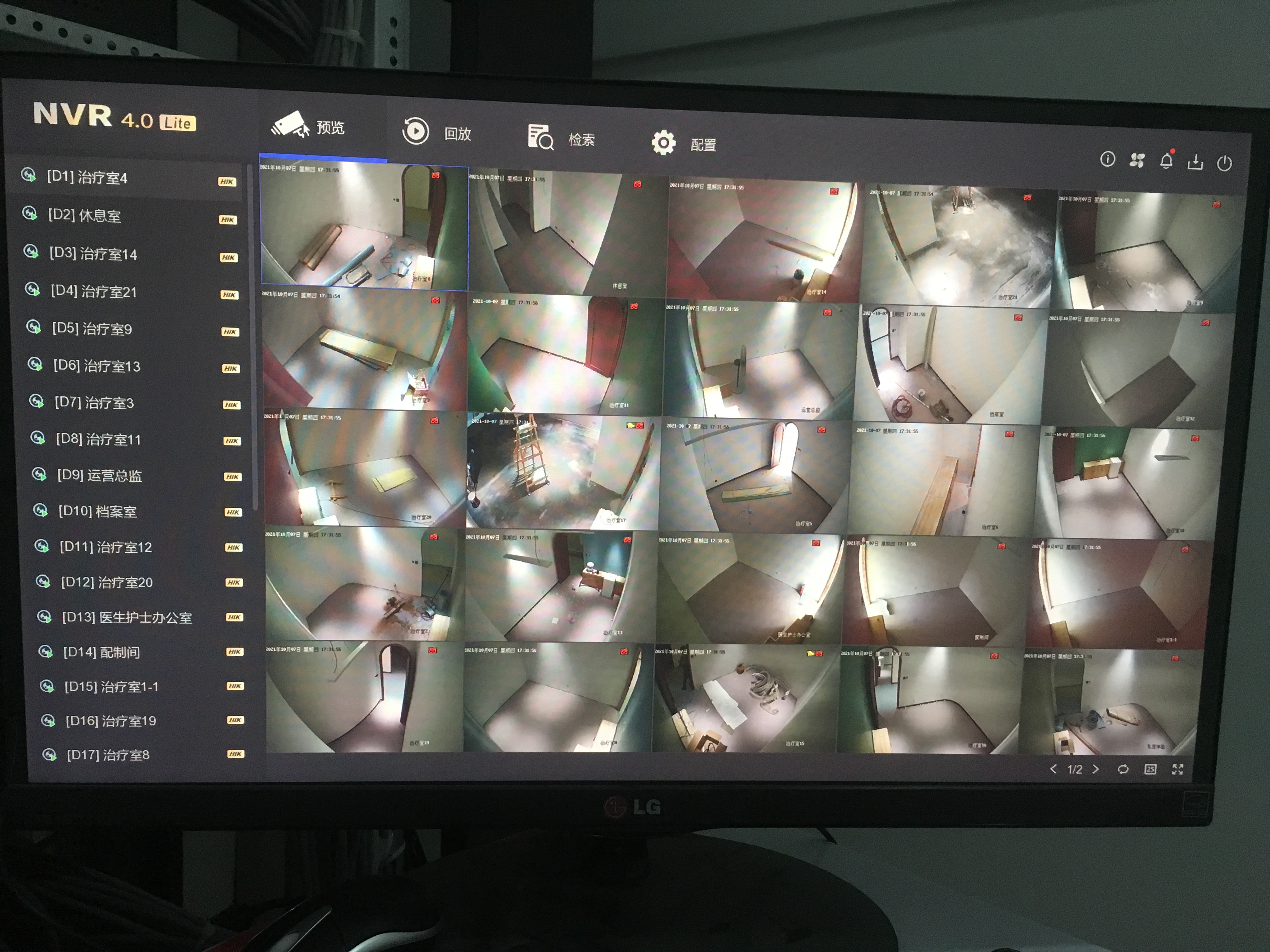Screen dimensions: 1270x952
Task: Click the camera icon beside [D7] 治疗室3
Action: (36, 401)
